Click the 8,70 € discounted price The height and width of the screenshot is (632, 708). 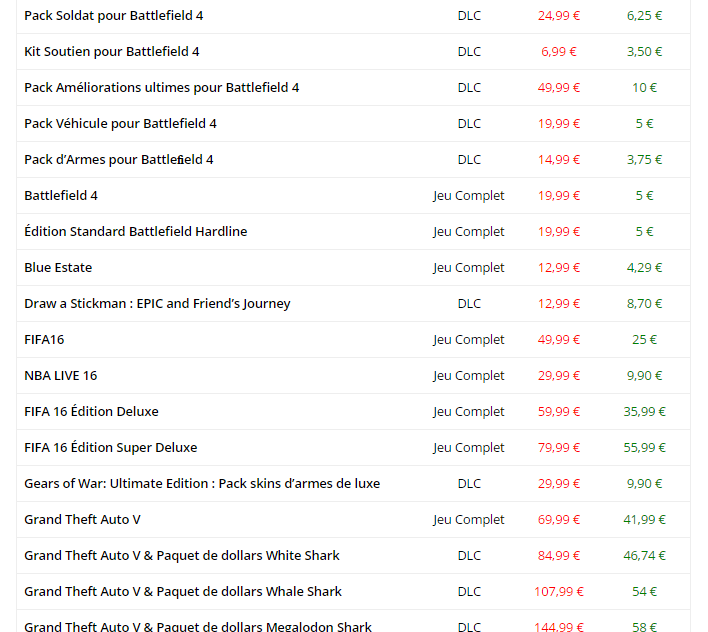(x=644, y=304)
